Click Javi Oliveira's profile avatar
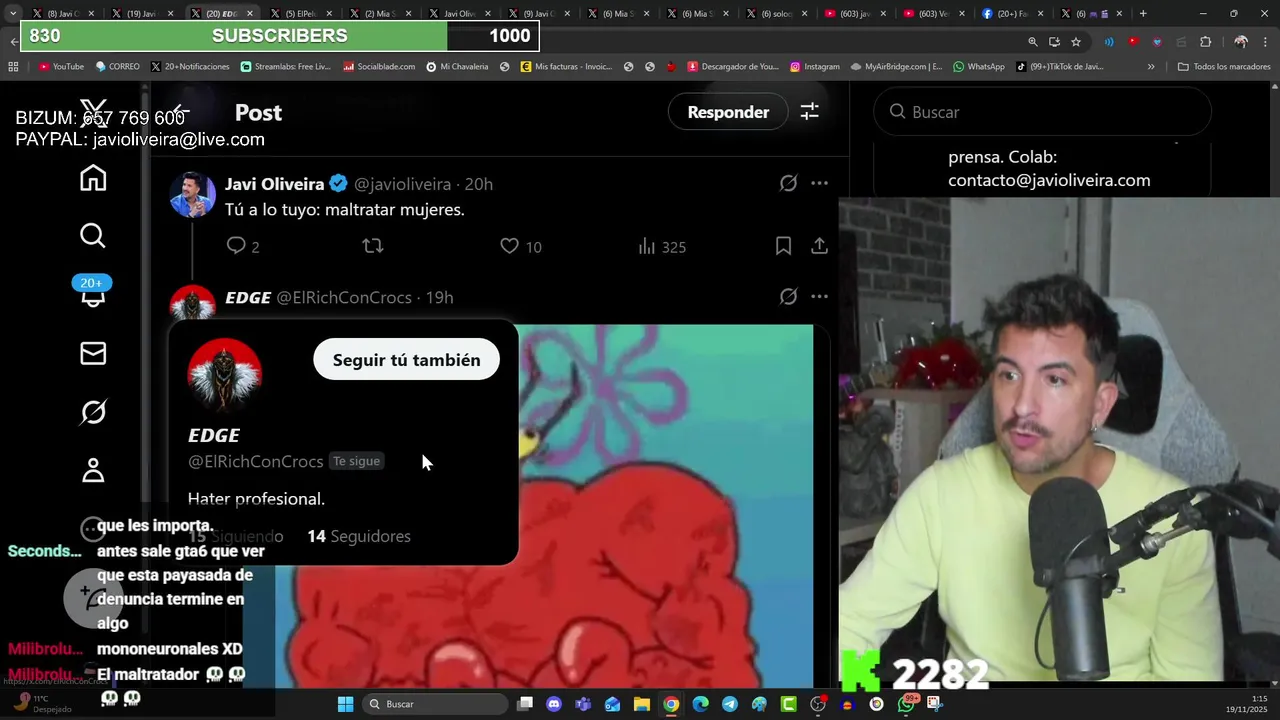Screen dimensions: 1280x720 coord(192,194)
